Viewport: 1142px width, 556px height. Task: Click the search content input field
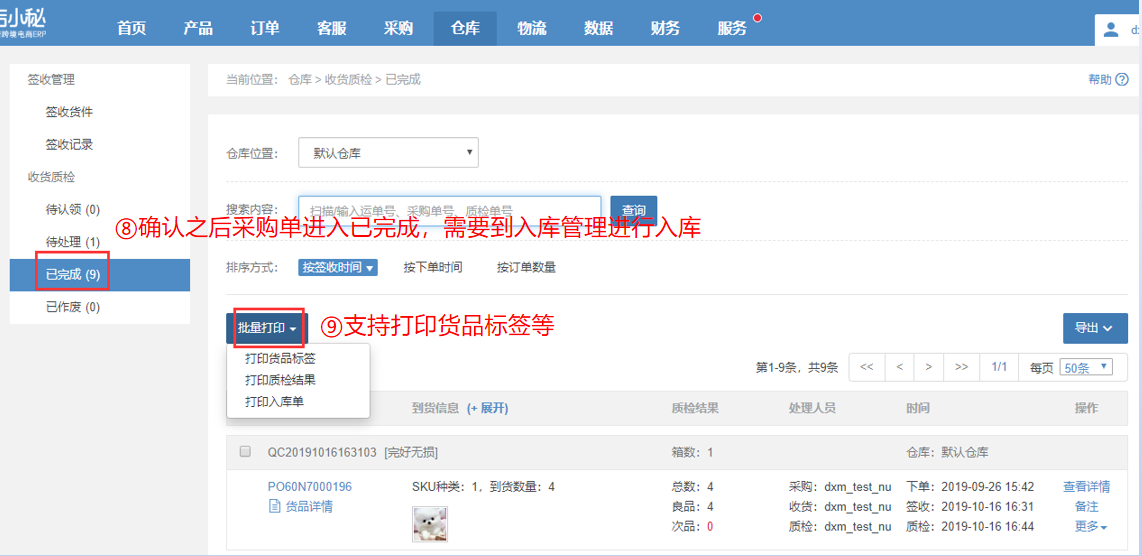coord(450,211)
